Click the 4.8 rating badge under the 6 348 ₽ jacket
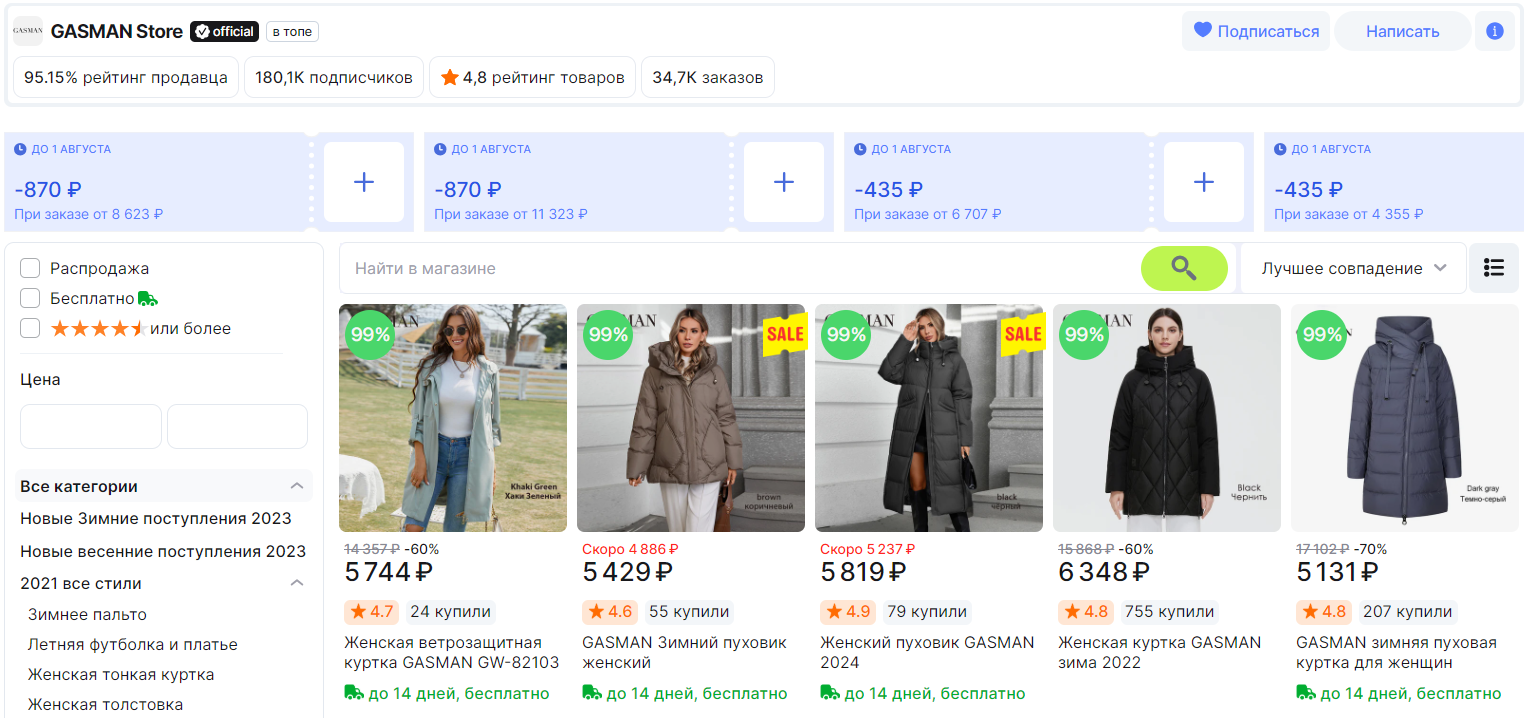 1084,611
